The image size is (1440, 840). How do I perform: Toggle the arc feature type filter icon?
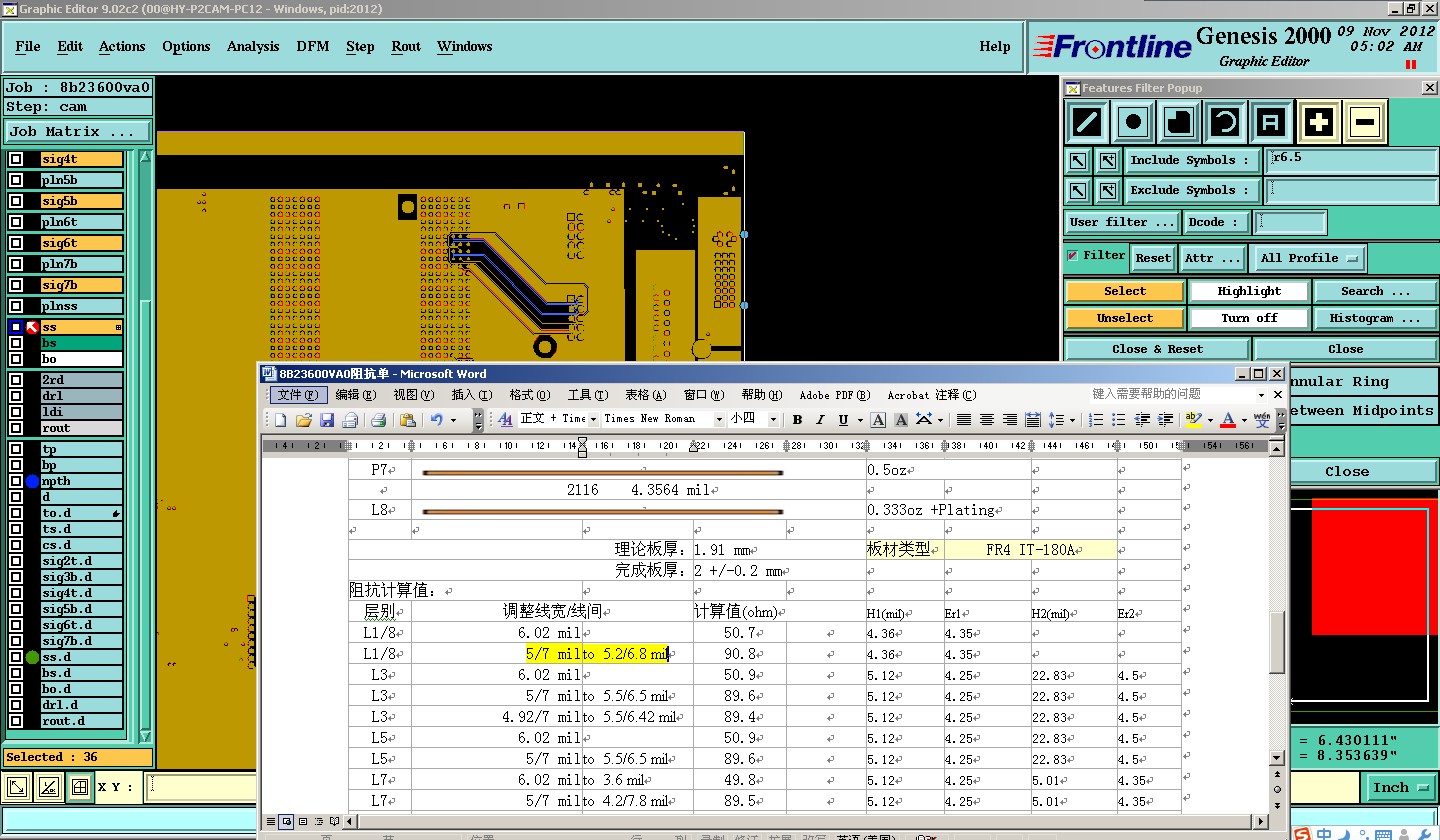pyautogui.click(x=1225, y=123)
